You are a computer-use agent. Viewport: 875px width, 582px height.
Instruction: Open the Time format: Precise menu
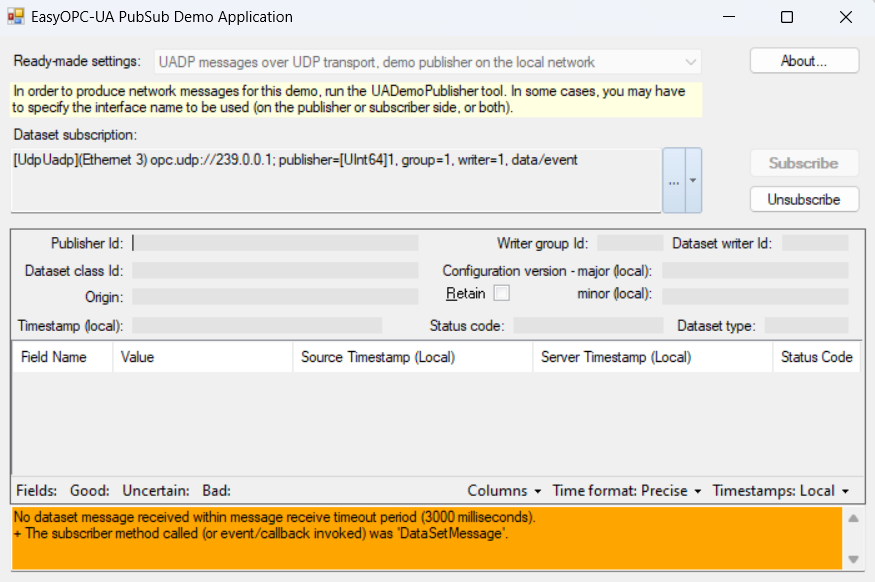(627, 490)
